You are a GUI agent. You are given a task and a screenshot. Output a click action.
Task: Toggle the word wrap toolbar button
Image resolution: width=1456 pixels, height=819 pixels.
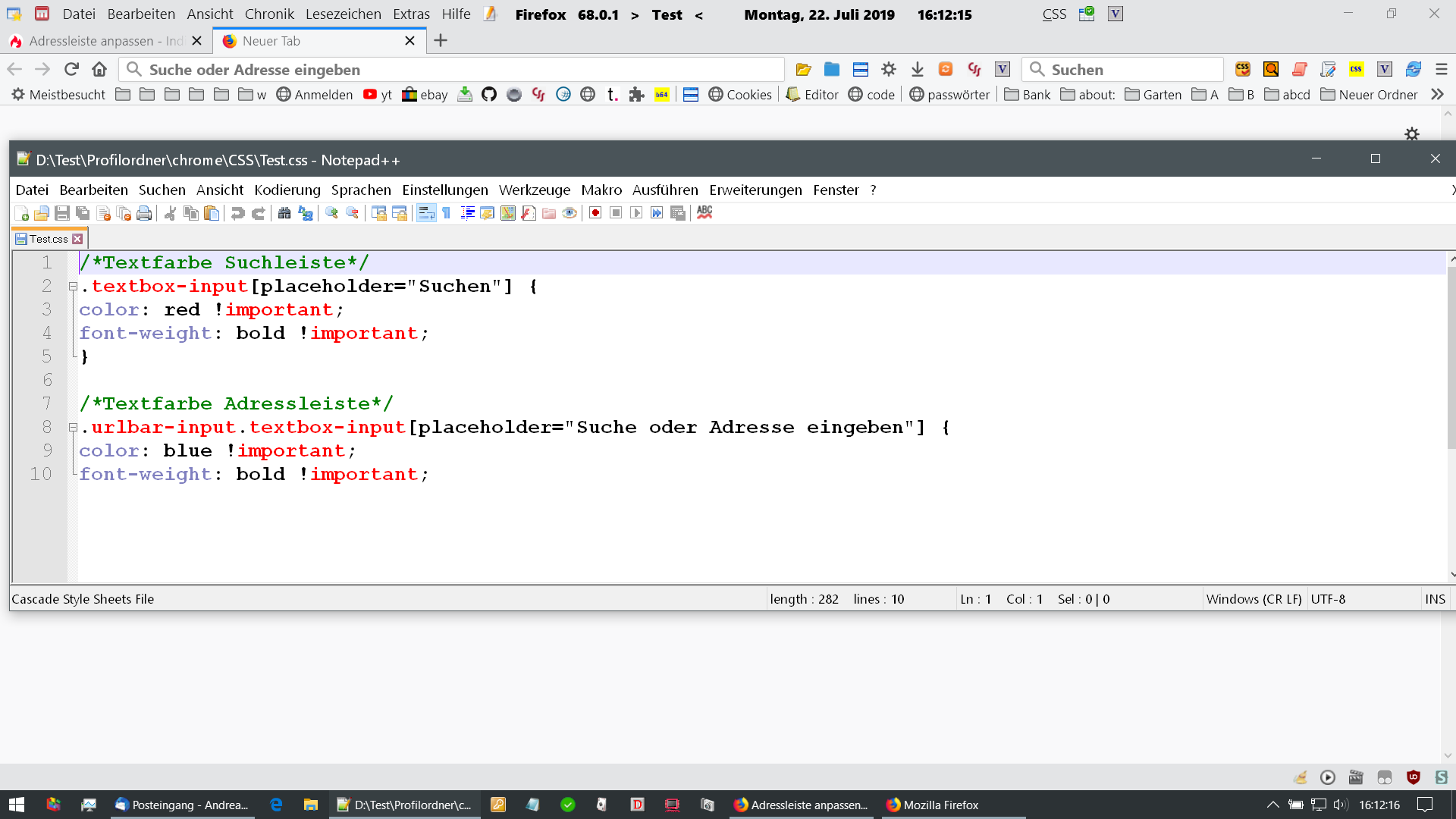coord(426,213)
